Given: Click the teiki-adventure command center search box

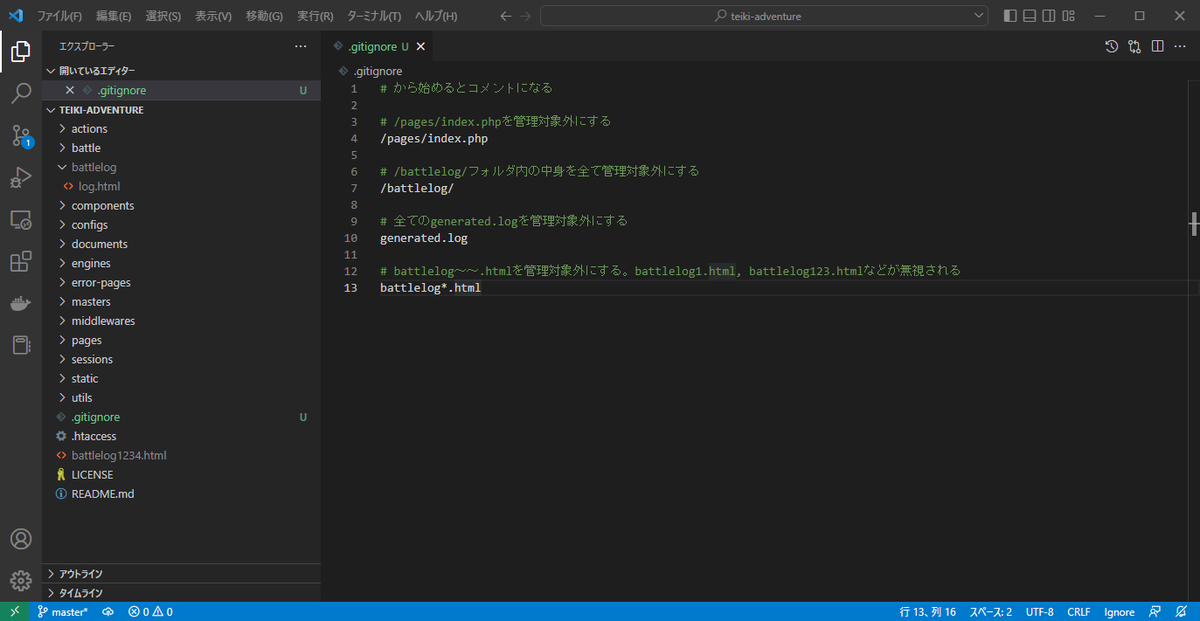Looking at the screenshot, I should [x=764, y=16].
